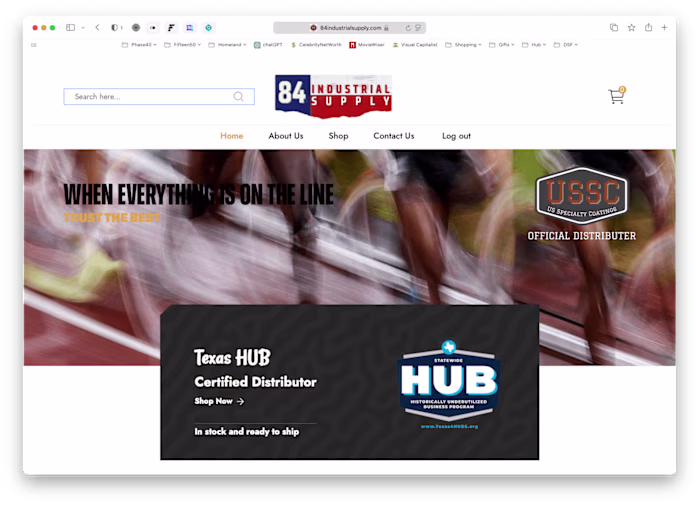Click the USSC US Specialty Coatings badge
700x506 pixels.
point(582,196)
